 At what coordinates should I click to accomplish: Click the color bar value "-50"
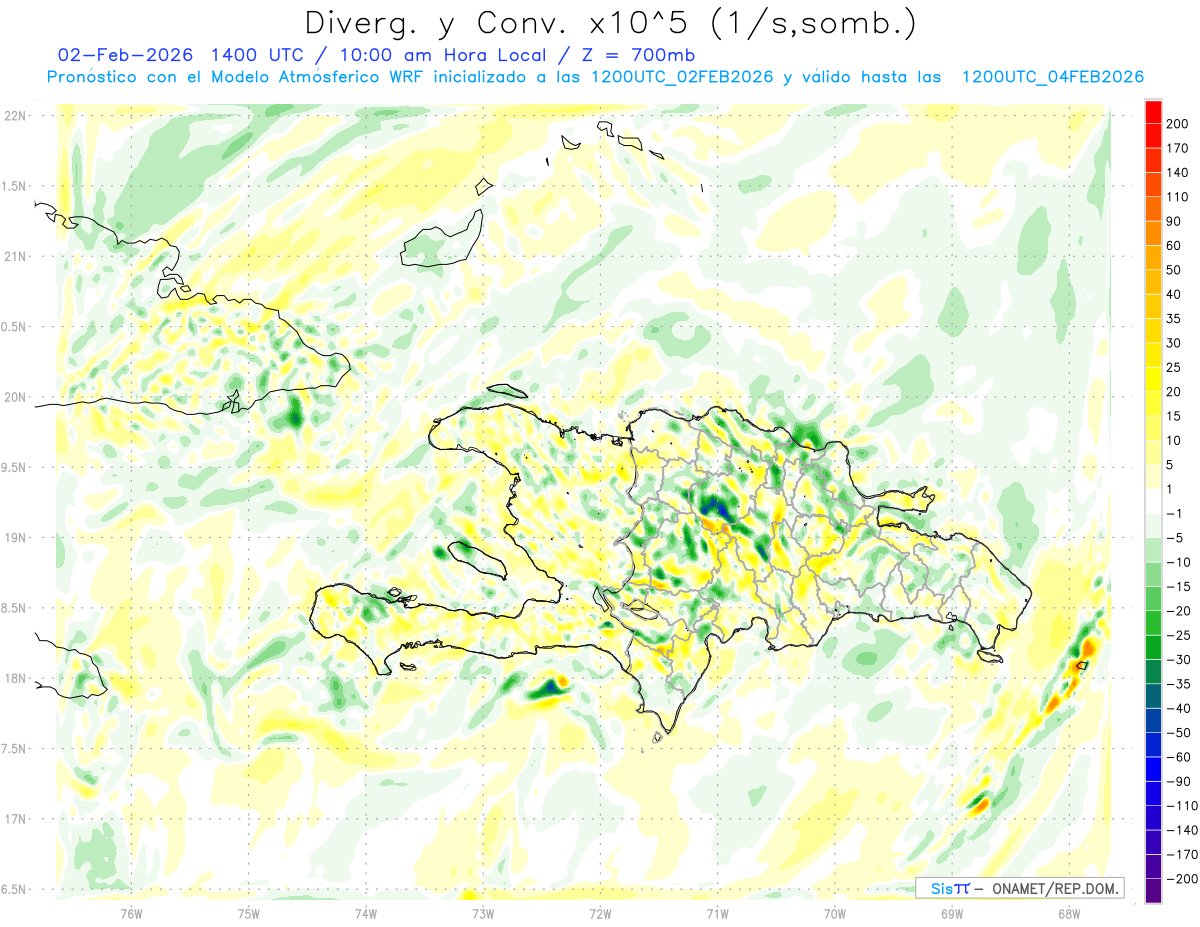tap(1178, 732)
